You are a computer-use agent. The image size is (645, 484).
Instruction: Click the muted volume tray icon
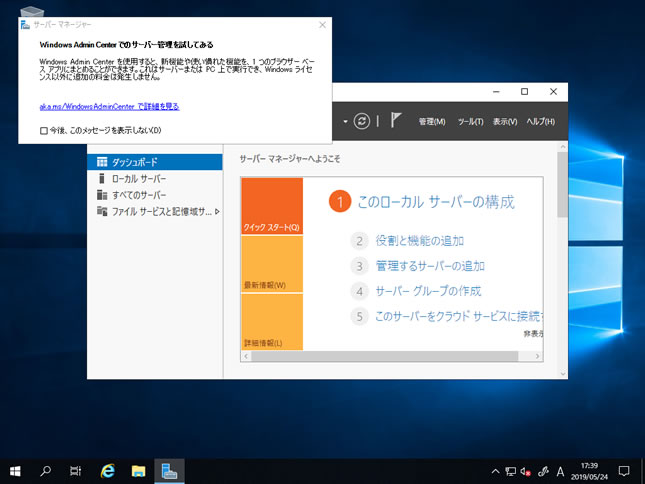[525, 472]
